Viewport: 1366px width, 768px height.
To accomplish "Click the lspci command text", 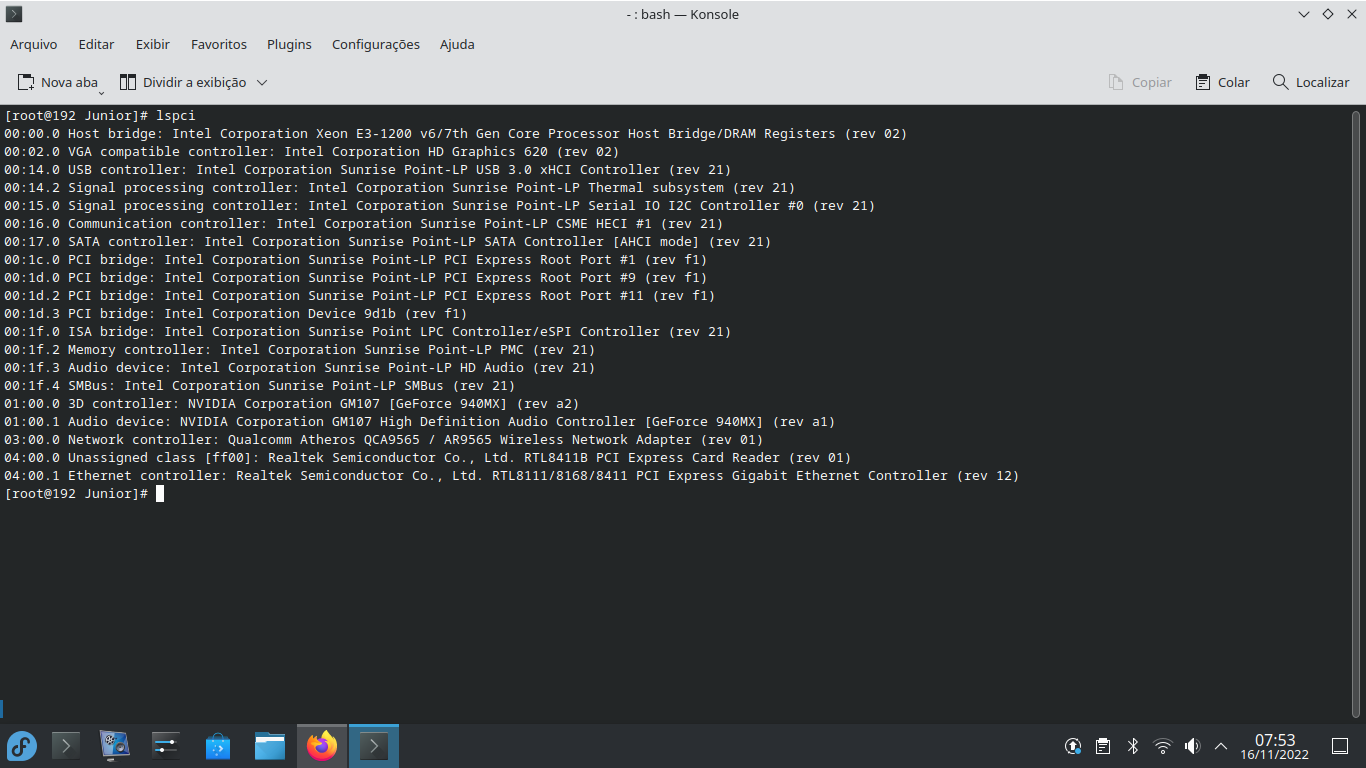I will [176, 116].
